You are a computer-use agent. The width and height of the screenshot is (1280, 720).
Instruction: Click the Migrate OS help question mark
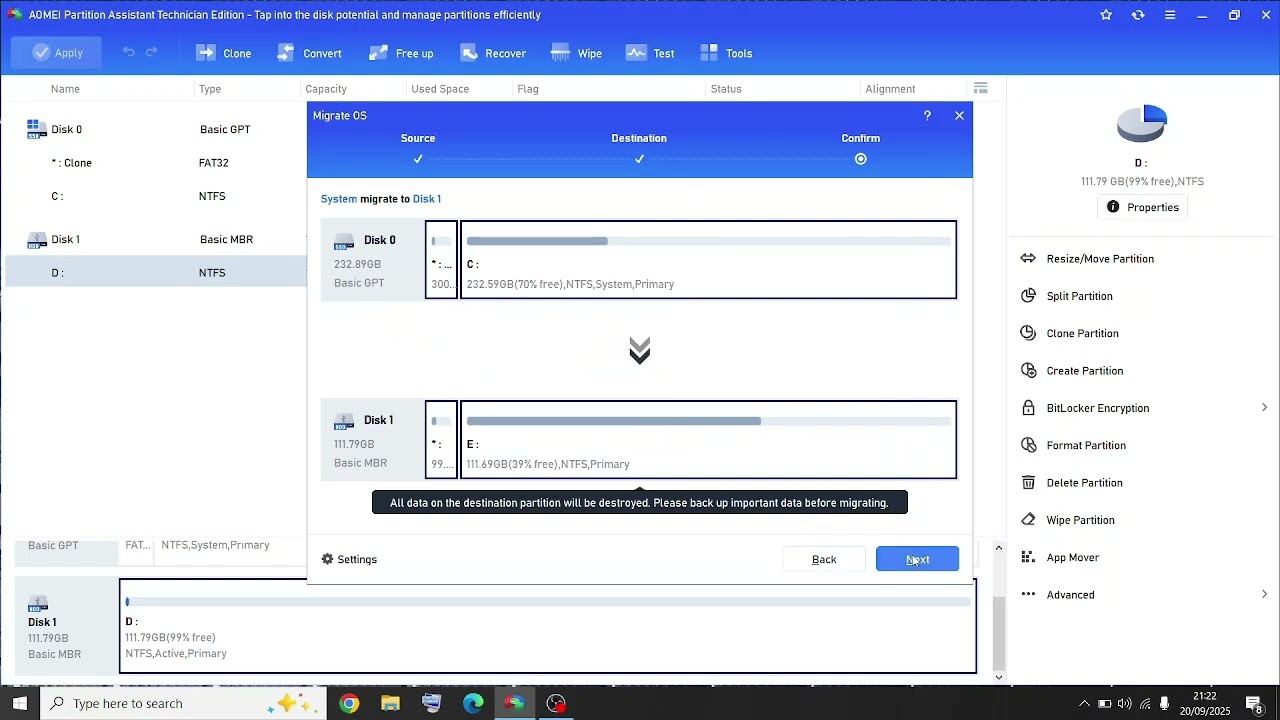pyautogui.click(x=927, y=116)
